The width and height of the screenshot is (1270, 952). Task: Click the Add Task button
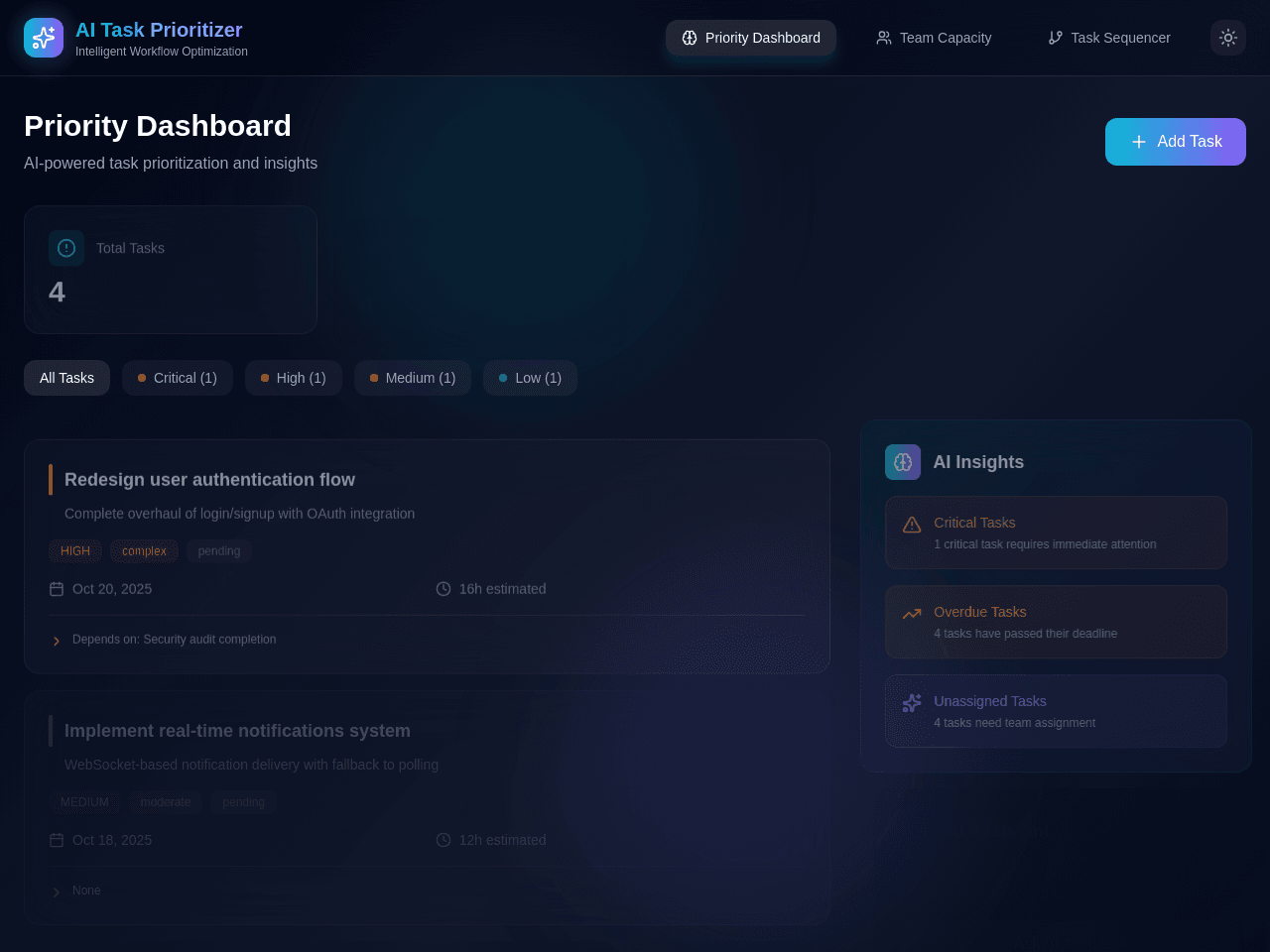coord(1176,142)
